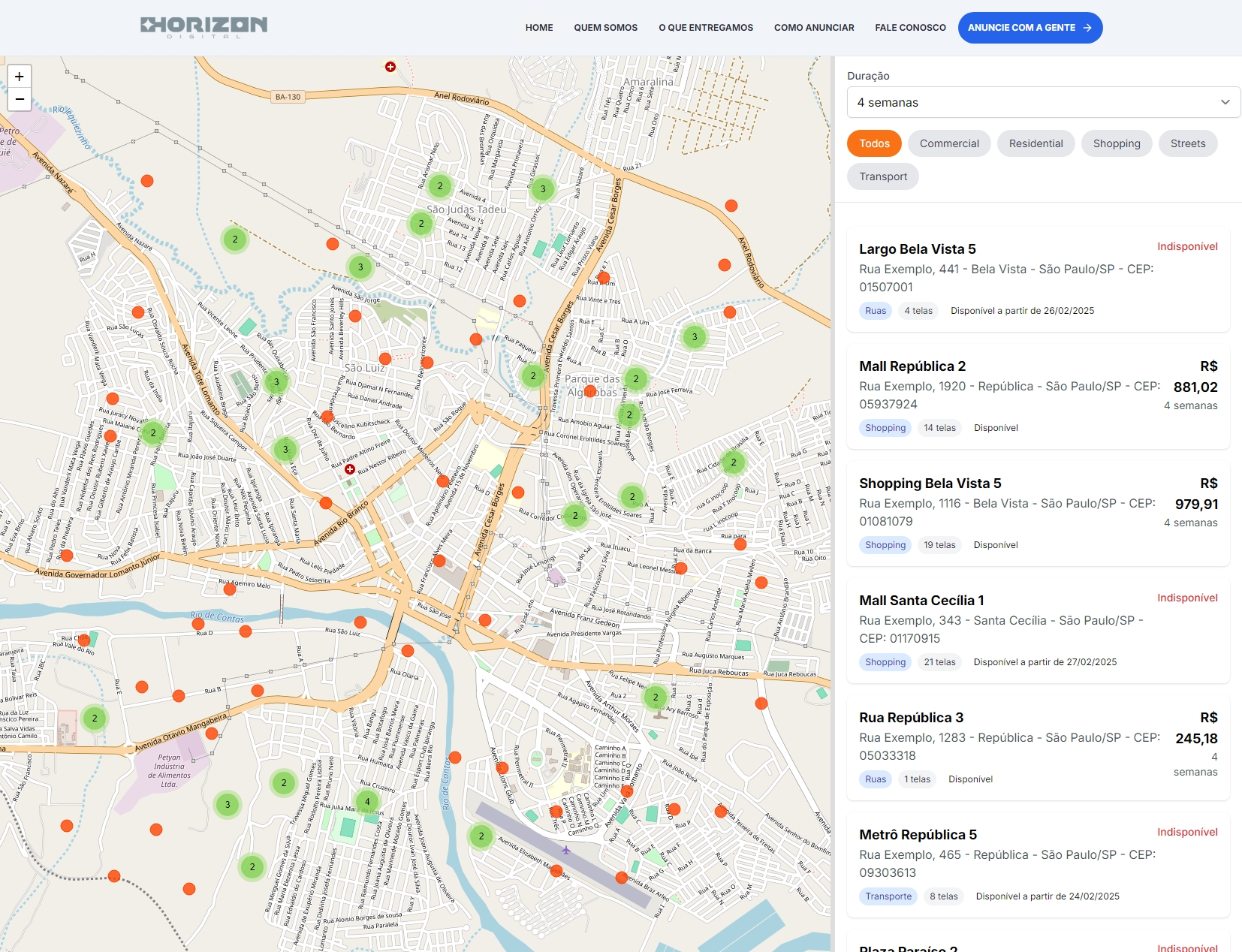The width and height of the screenshot is (1242, 952).
Task: Open the Quem Somos menu item
Action: pos(605,28)
